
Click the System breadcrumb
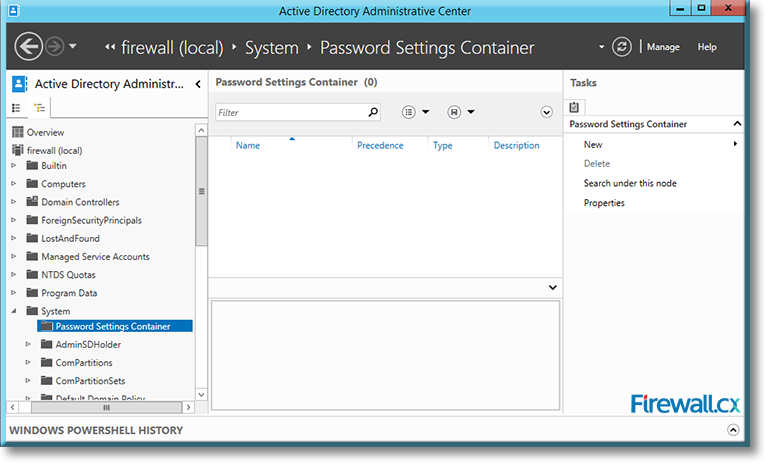click(271, 48)
